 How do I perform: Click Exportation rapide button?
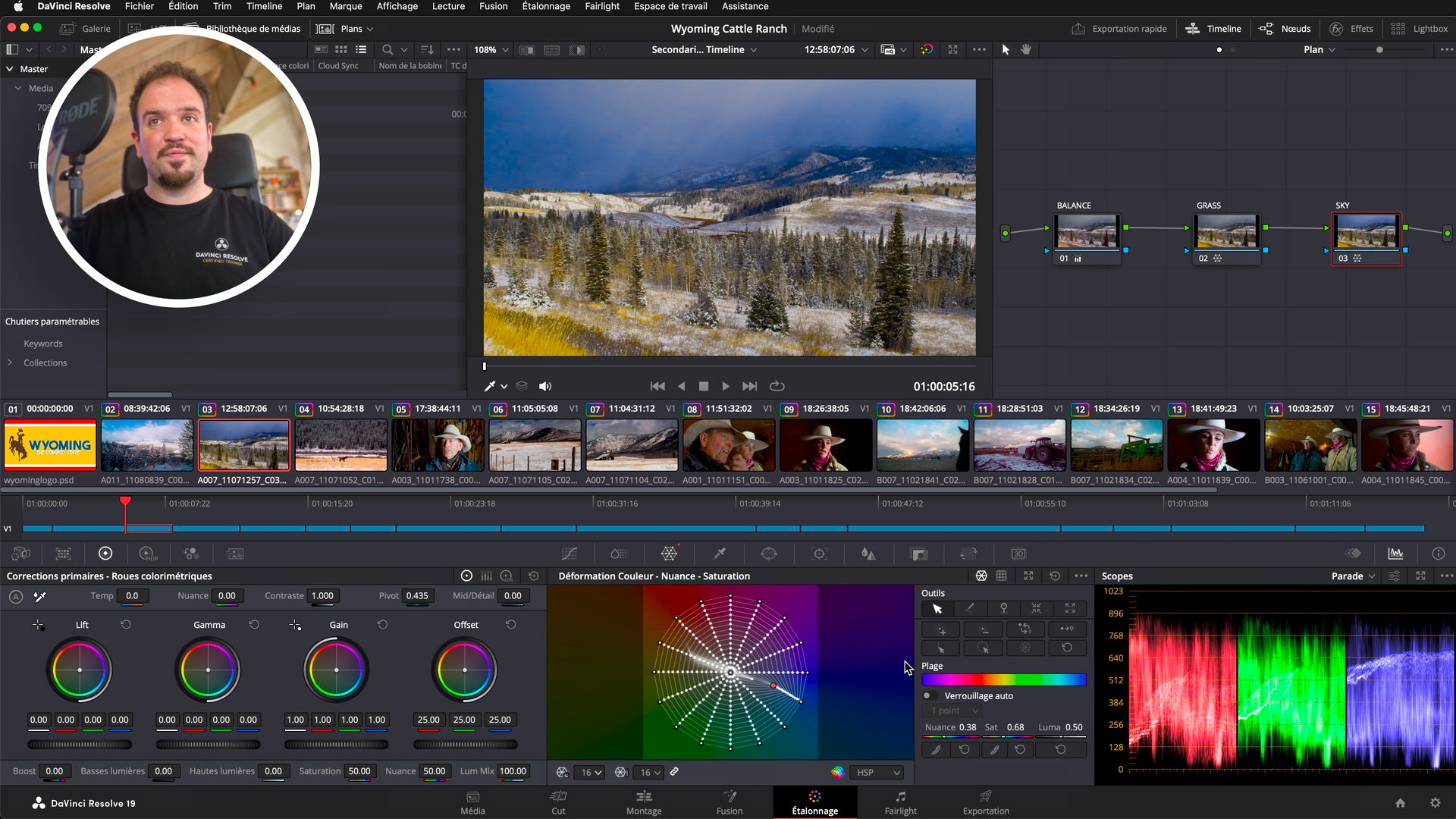tap(1119, 29)
